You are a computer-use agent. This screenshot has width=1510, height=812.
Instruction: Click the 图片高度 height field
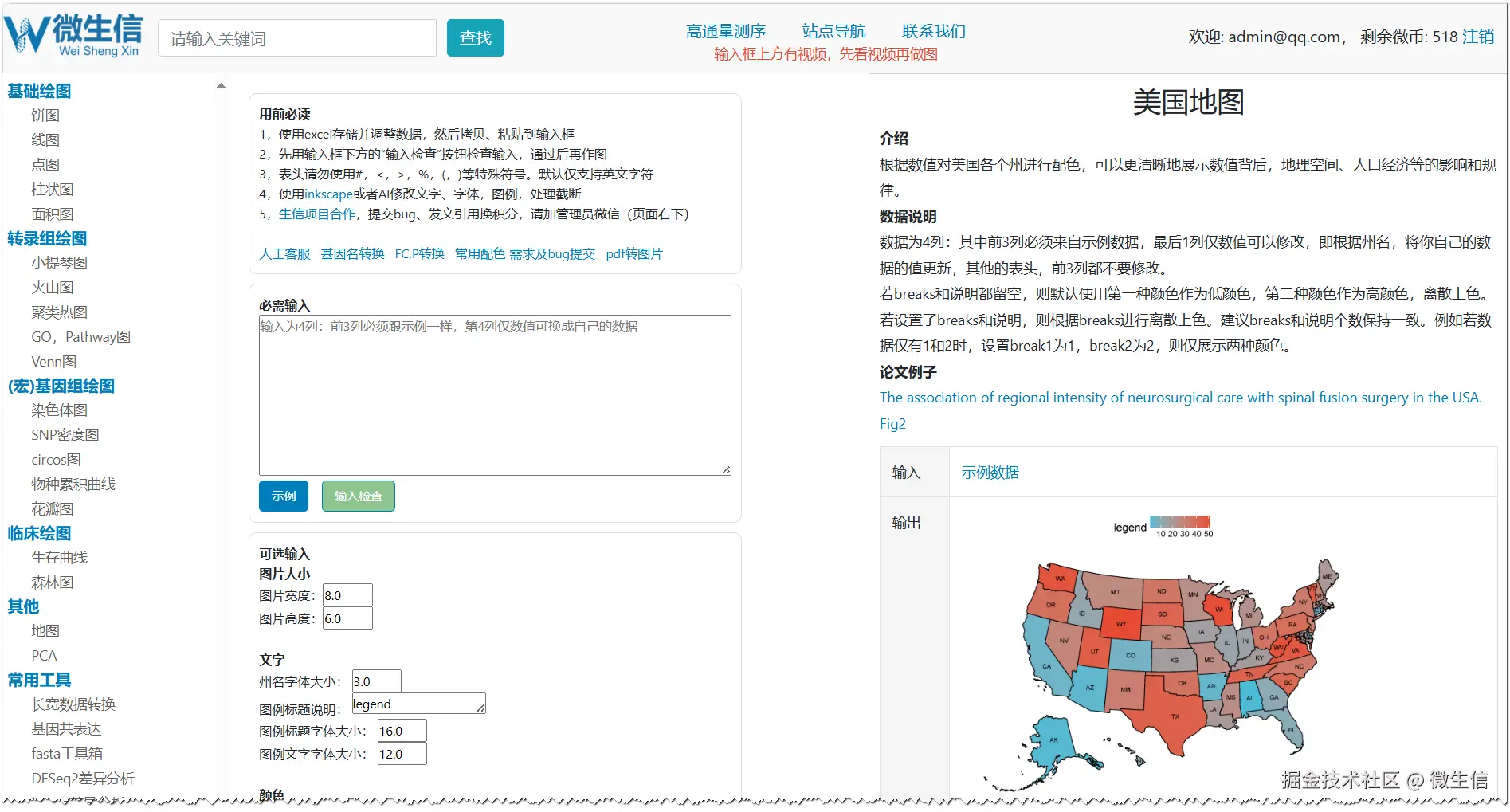click(x=347, y=618)
